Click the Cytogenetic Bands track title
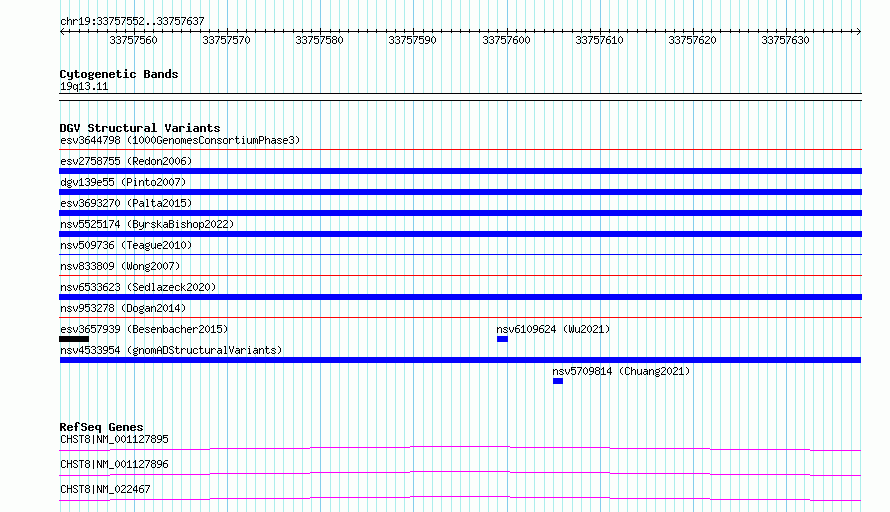 click(x=119, y=74)
